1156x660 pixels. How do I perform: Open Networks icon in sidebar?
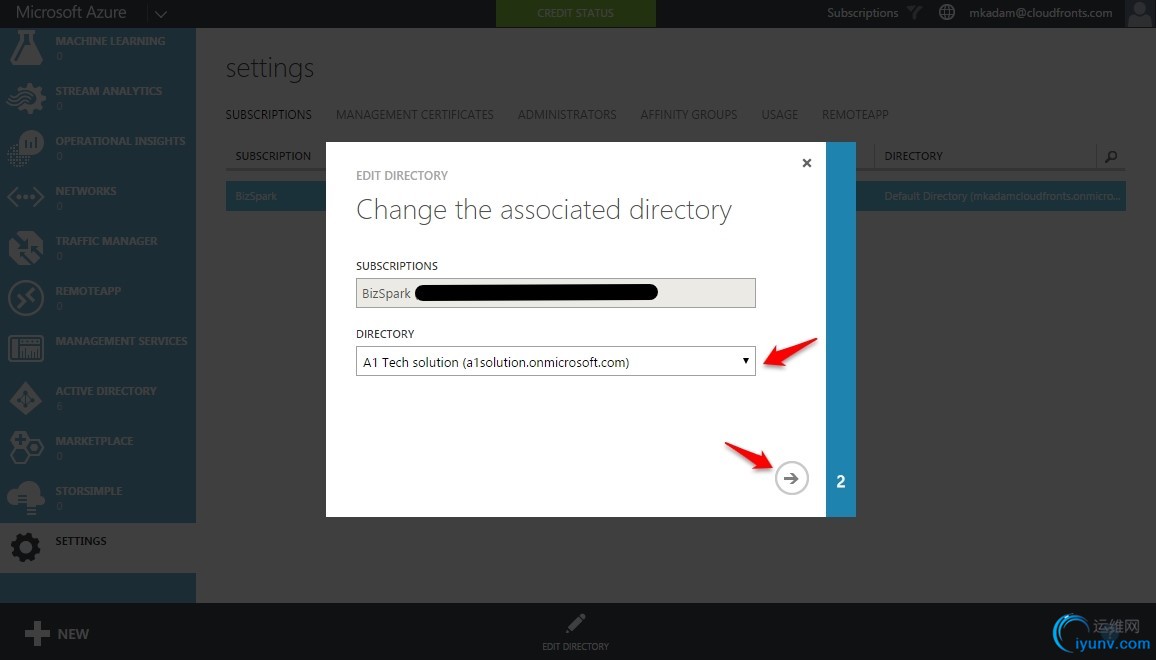(x=26, y=198)
